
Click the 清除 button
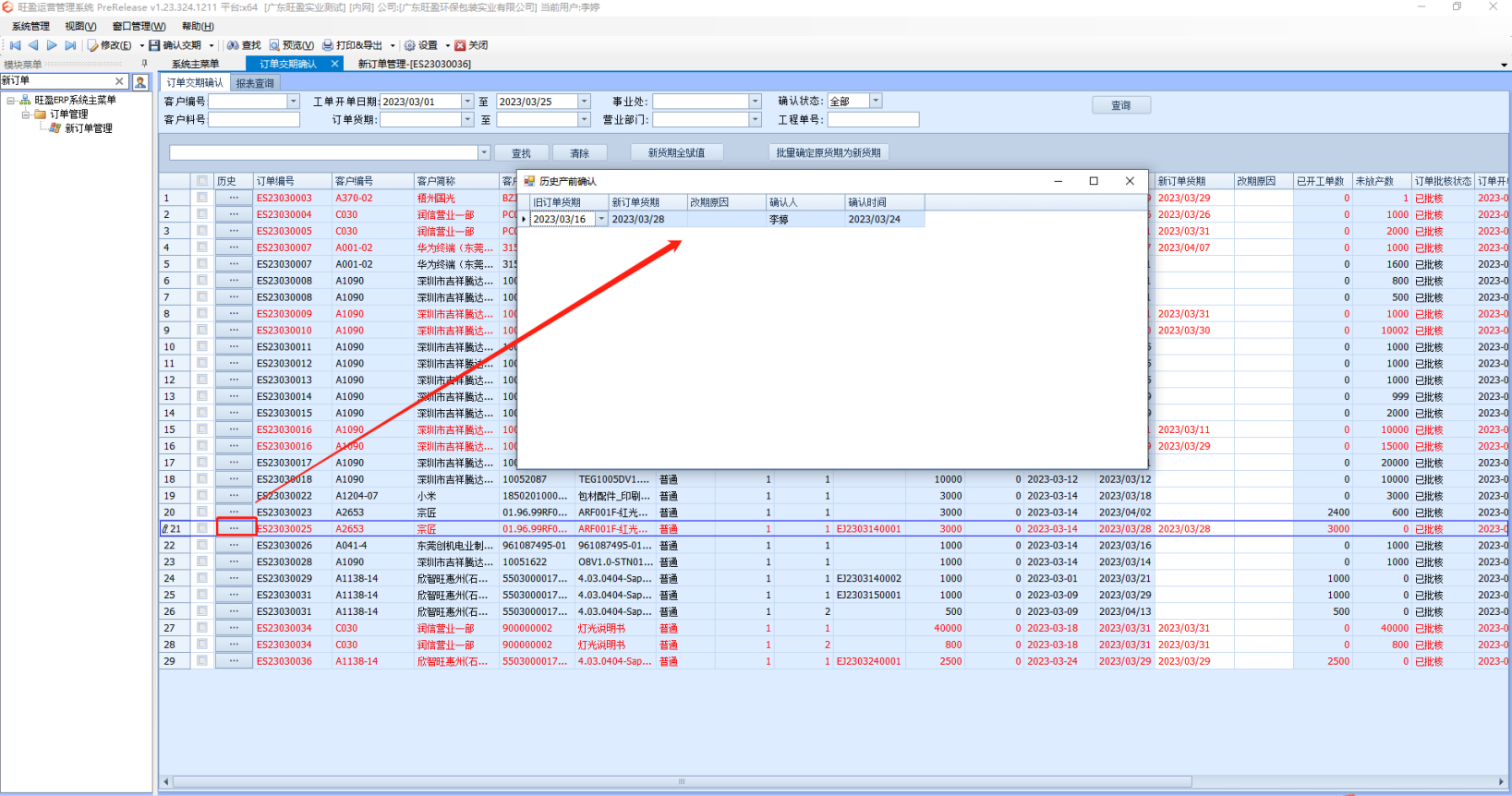click(x=580, y=153)
